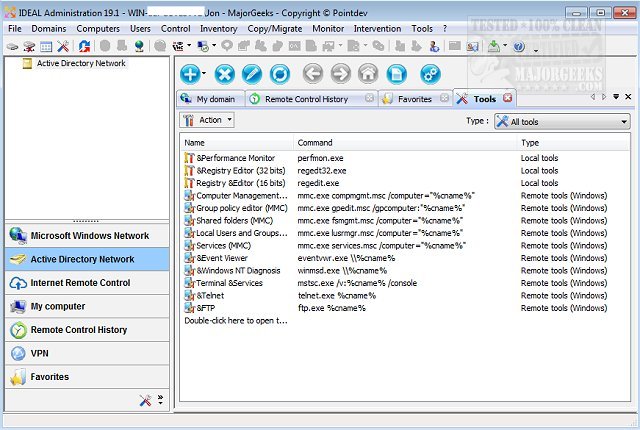Click the blue circular refresh icon
Screen dimensions: 640x430
[x=280, y=73]
